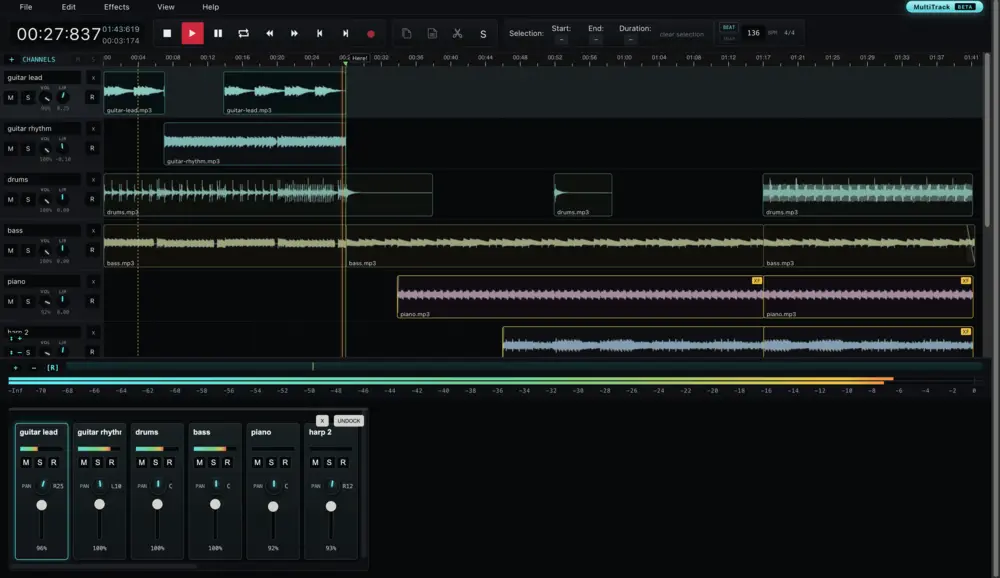Click the selection Start value field
1000x578 pixels.
561,40
